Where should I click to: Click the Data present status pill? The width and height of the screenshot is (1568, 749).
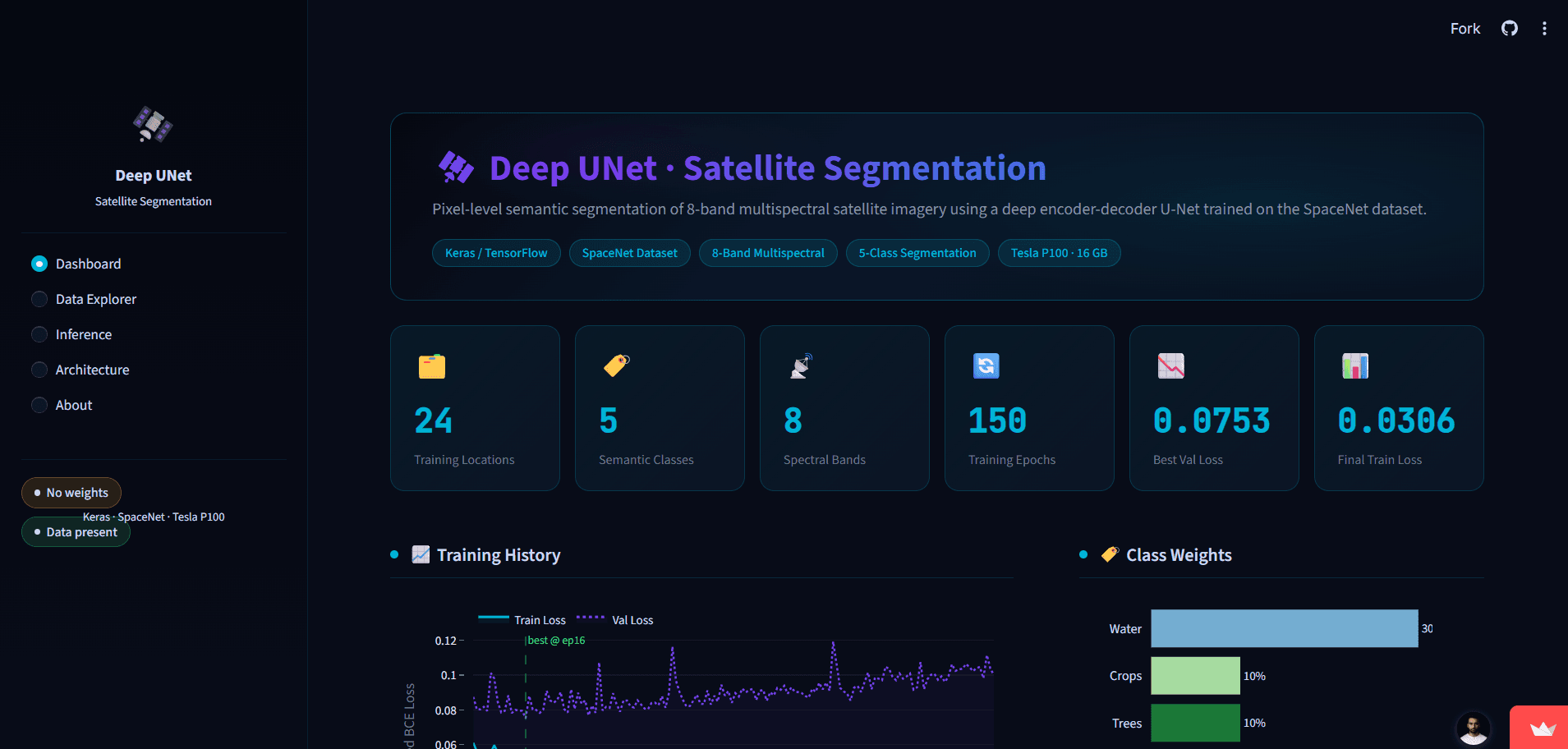(x=76, y=532)
